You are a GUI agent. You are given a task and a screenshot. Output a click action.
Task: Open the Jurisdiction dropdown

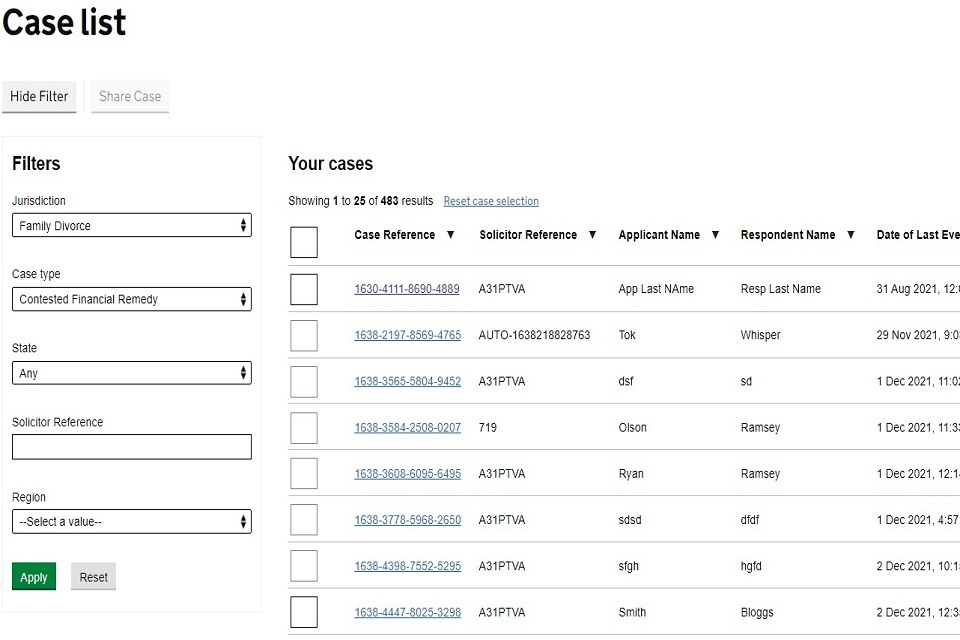(131, 226)
